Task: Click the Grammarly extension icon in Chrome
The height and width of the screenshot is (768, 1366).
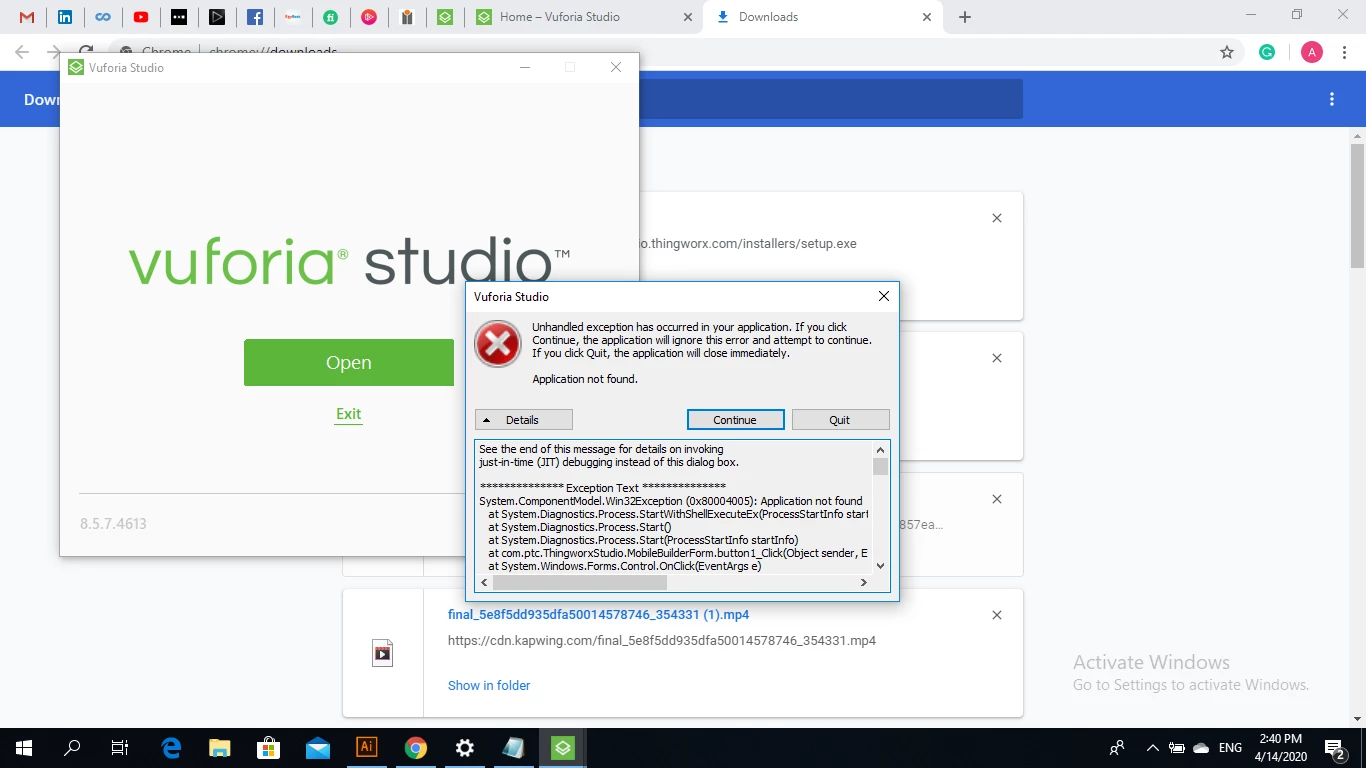Action: click(x=1267, y=52)
